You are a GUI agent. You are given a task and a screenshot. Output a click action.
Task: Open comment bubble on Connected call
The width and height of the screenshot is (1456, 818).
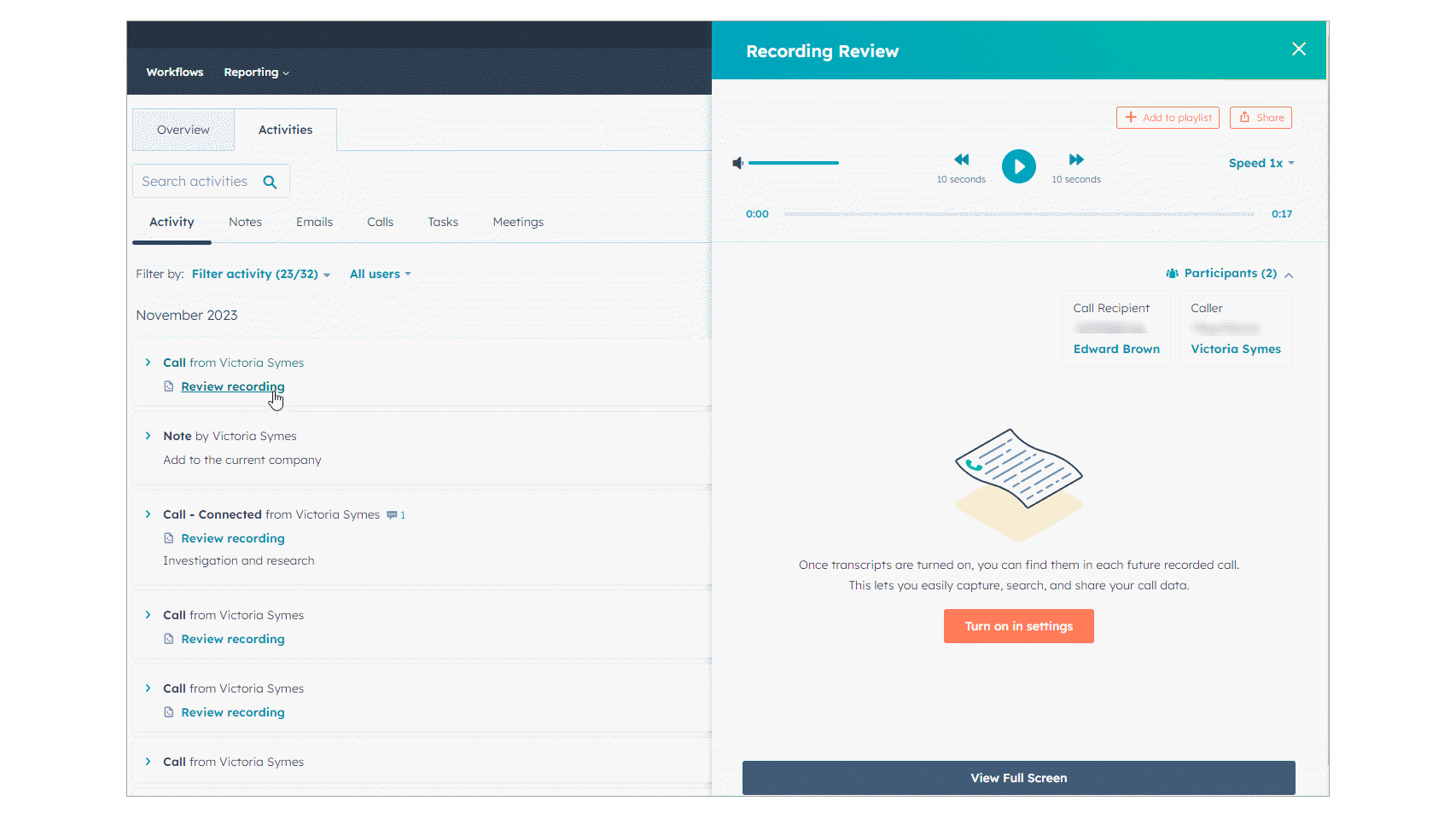tap(393, 515)
